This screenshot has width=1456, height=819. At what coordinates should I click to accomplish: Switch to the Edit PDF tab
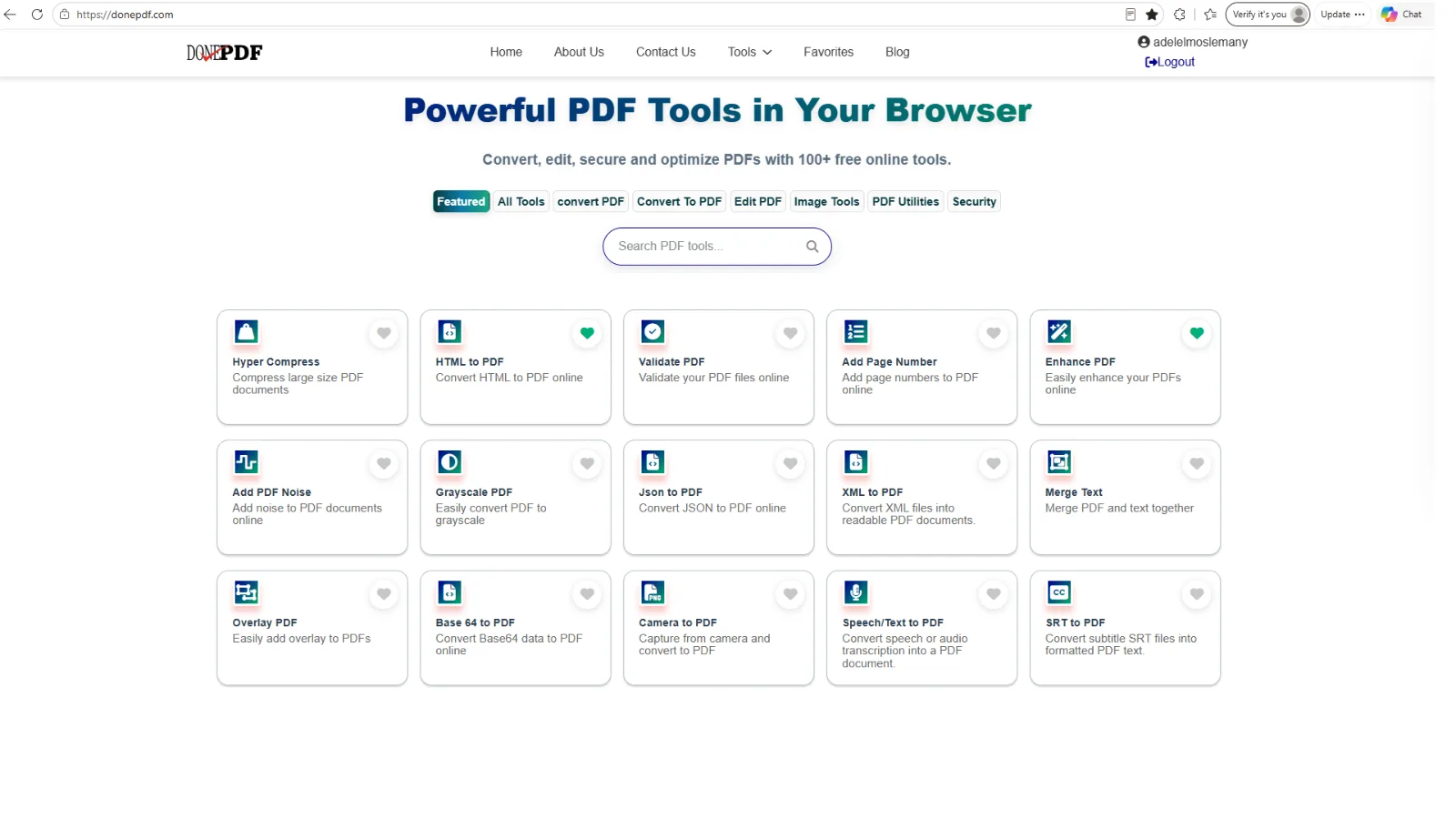[x=757, y=202]
